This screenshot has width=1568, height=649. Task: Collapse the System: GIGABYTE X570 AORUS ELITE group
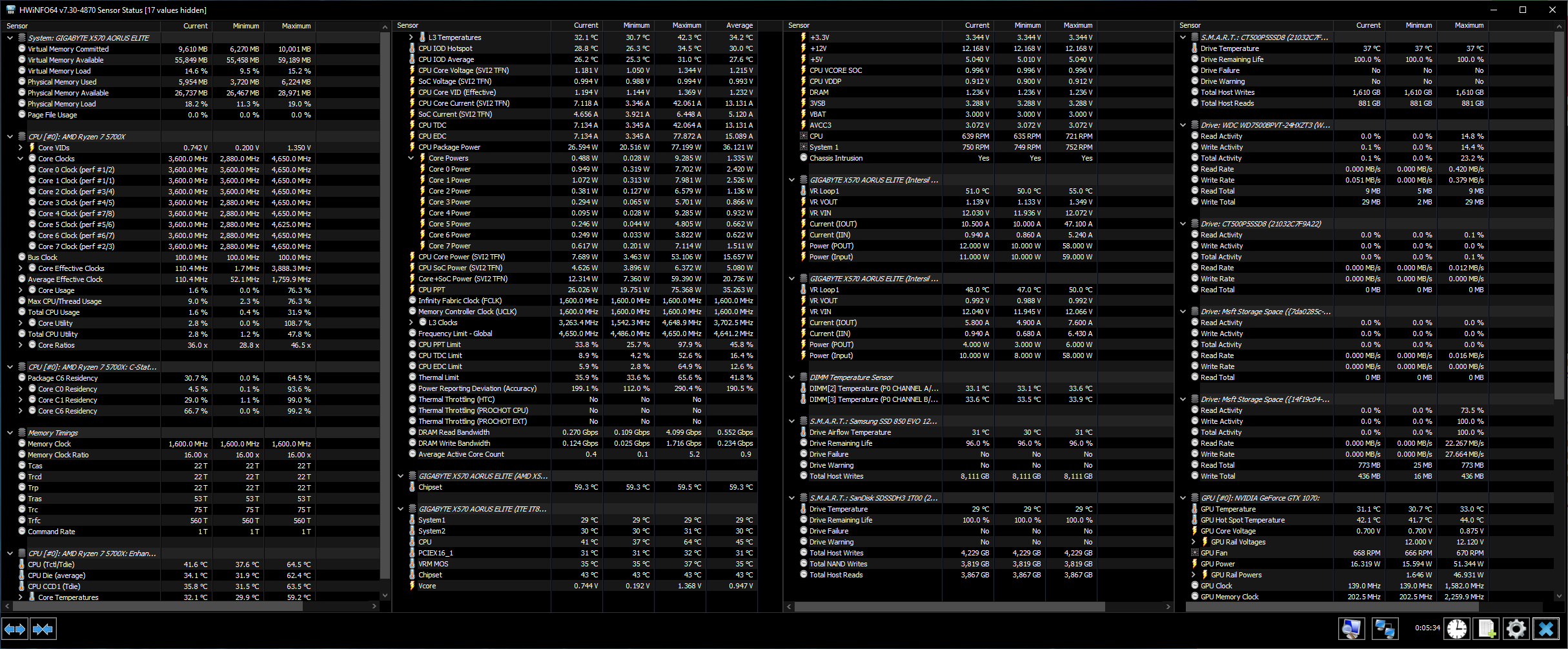tap(10, 38)
